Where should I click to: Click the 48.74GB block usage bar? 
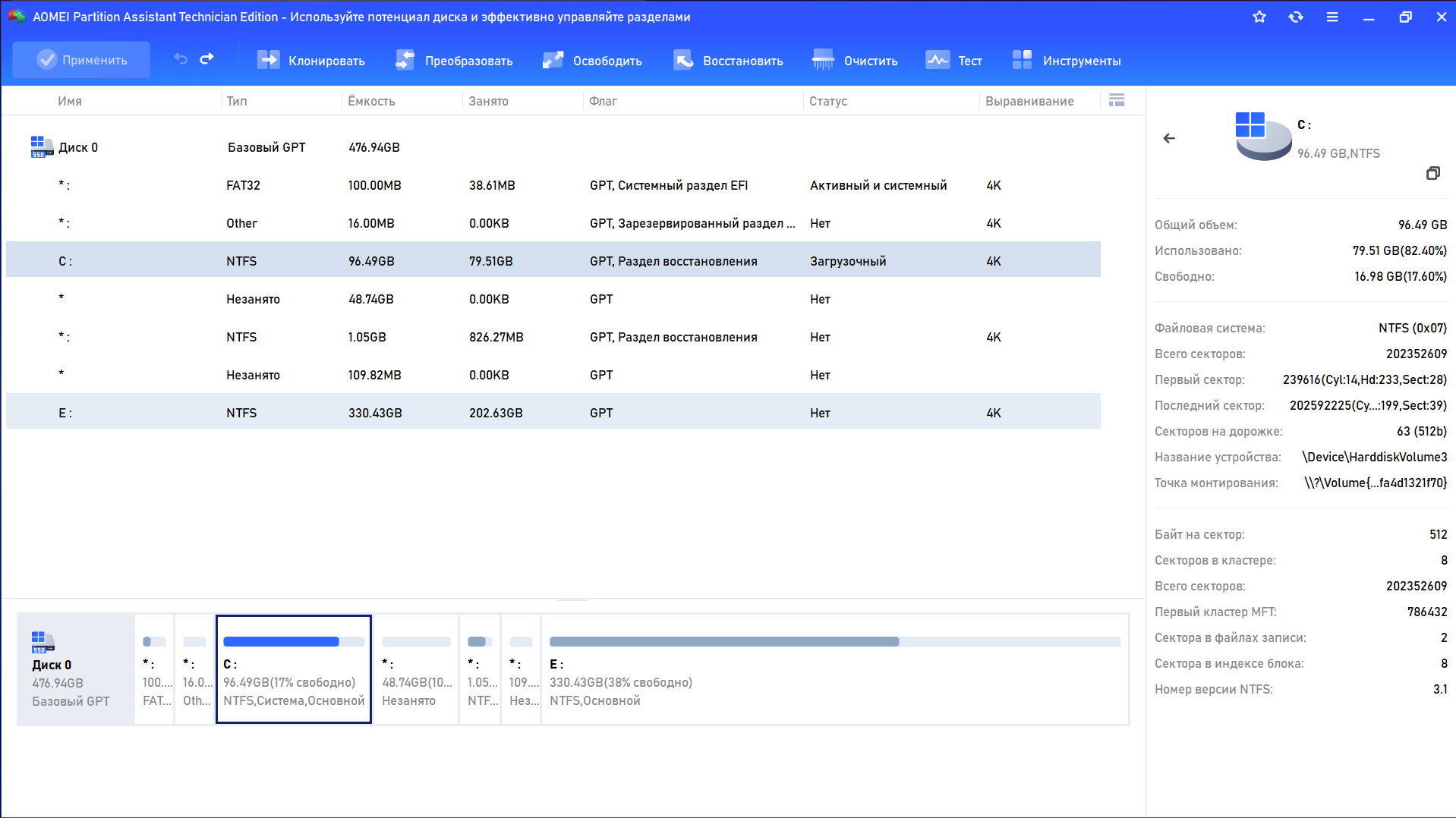point(416,642)
